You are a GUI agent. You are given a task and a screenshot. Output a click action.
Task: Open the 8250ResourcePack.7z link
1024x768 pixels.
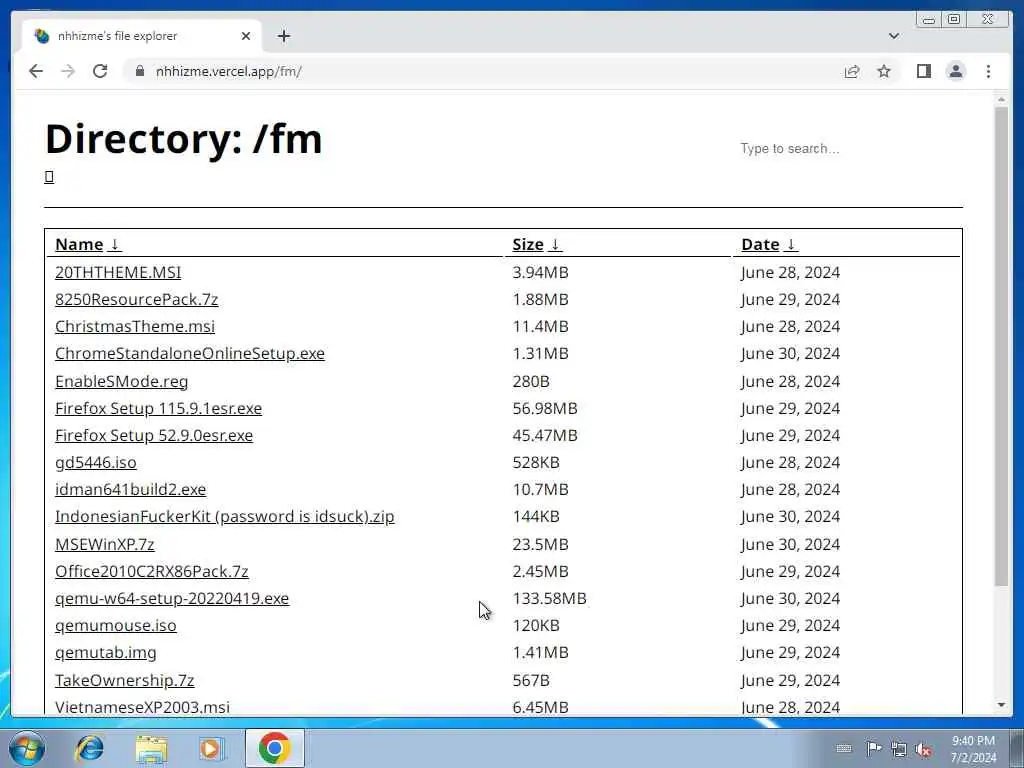(x=136, y=299)
